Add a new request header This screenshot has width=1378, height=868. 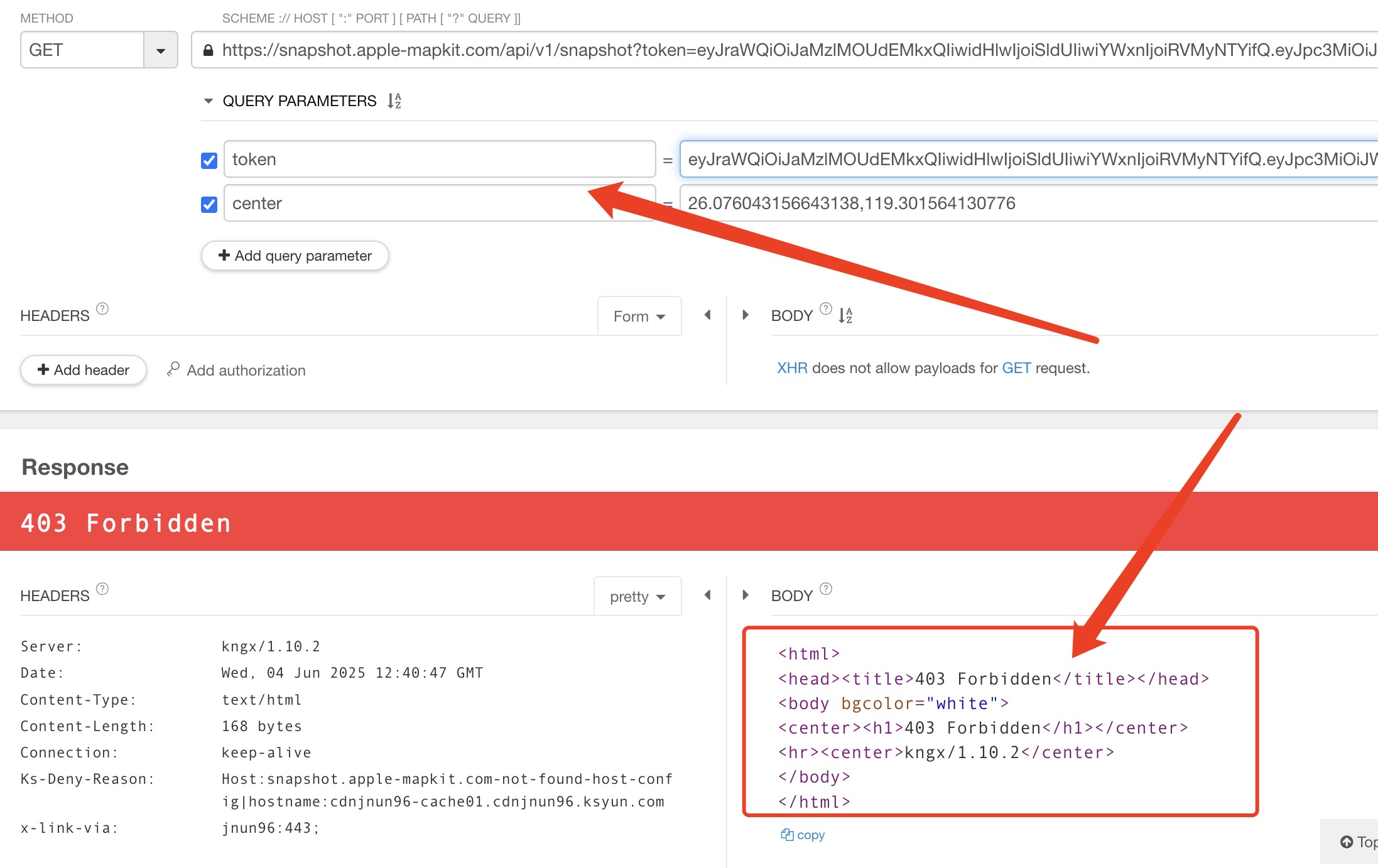84,370
